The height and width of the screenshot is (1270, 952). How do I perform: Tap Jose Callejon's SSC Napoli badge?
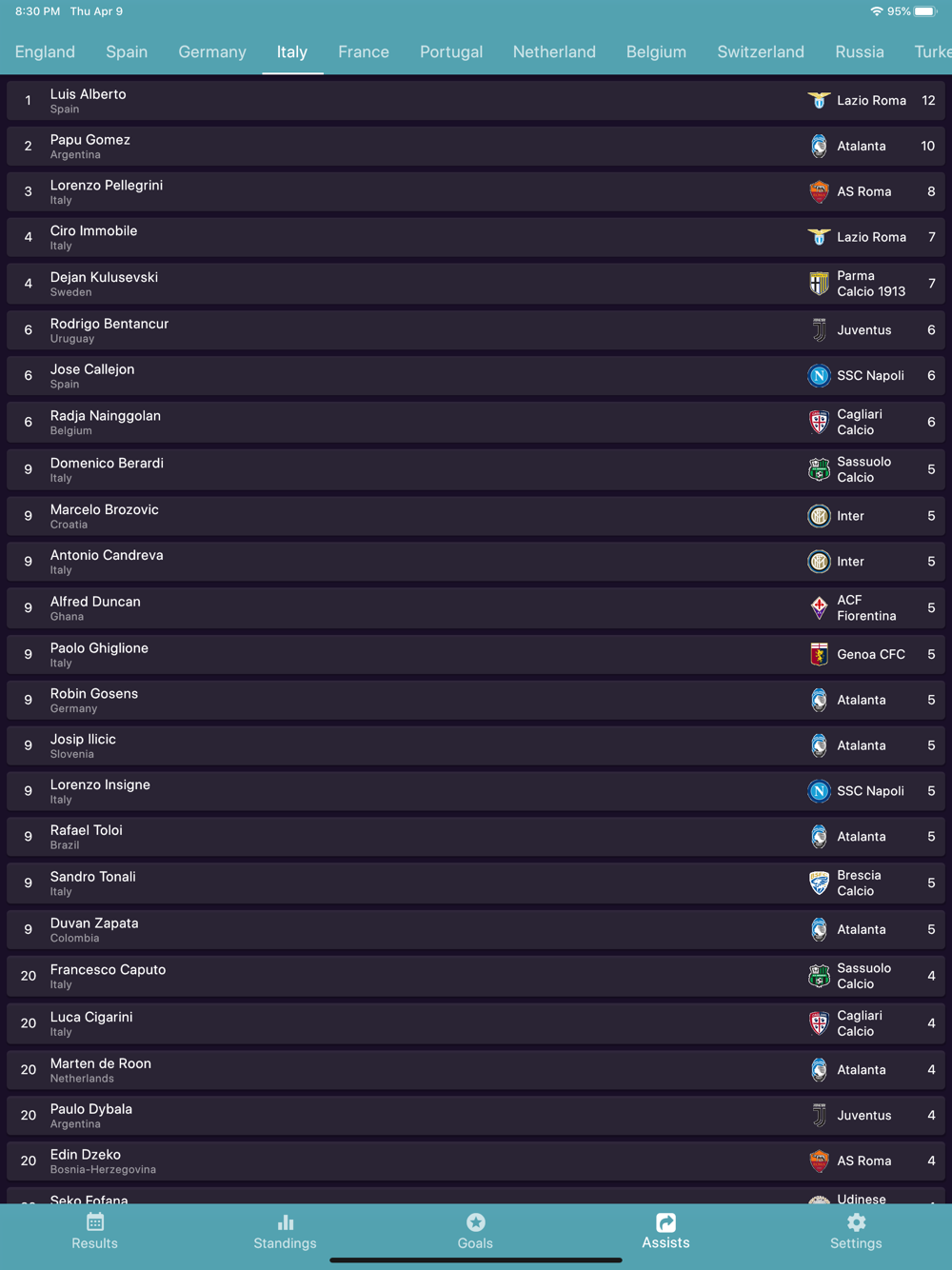pos(819,376)
